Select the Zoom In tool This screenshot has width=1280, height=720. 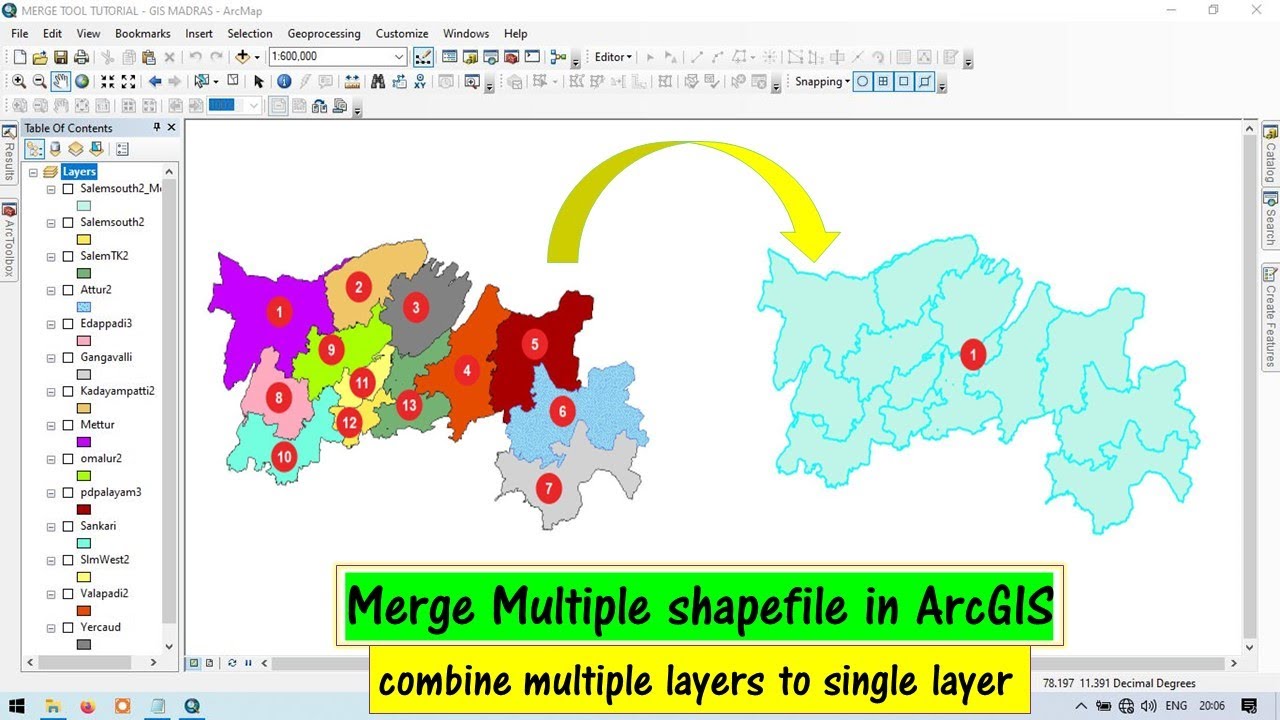pyautogui.click(x=19, y=81)
